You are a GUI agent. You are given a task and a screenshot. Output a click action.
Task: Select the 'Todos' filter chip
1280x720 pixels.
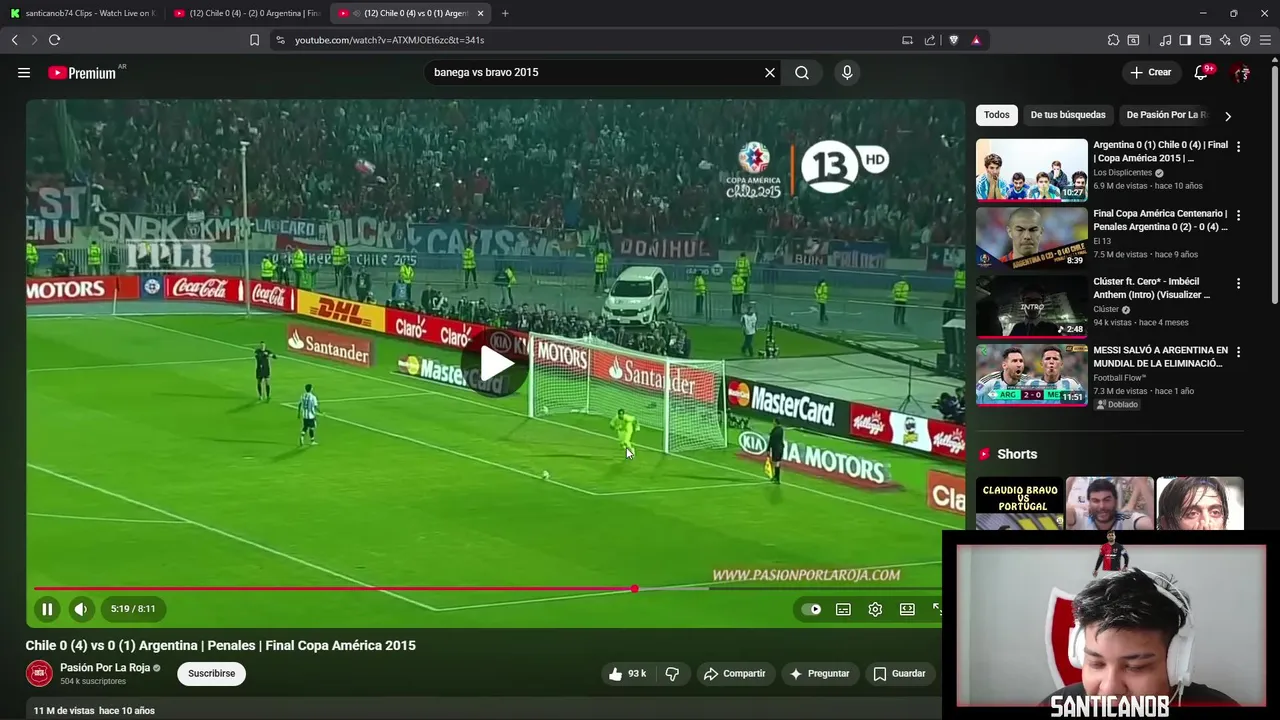click(x=996, y=115)
